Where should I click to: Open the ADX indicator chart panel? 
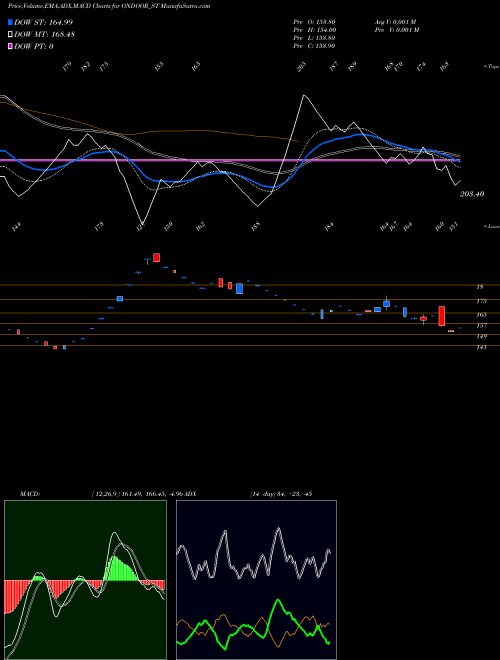pos(256,580)
